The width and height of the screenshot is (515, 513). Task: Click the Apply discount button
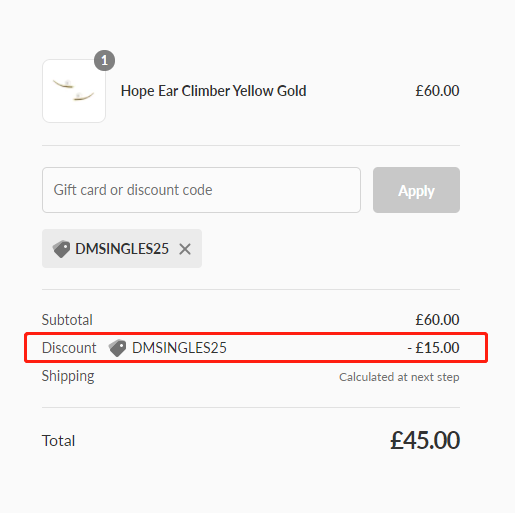(x=416, y=190)
